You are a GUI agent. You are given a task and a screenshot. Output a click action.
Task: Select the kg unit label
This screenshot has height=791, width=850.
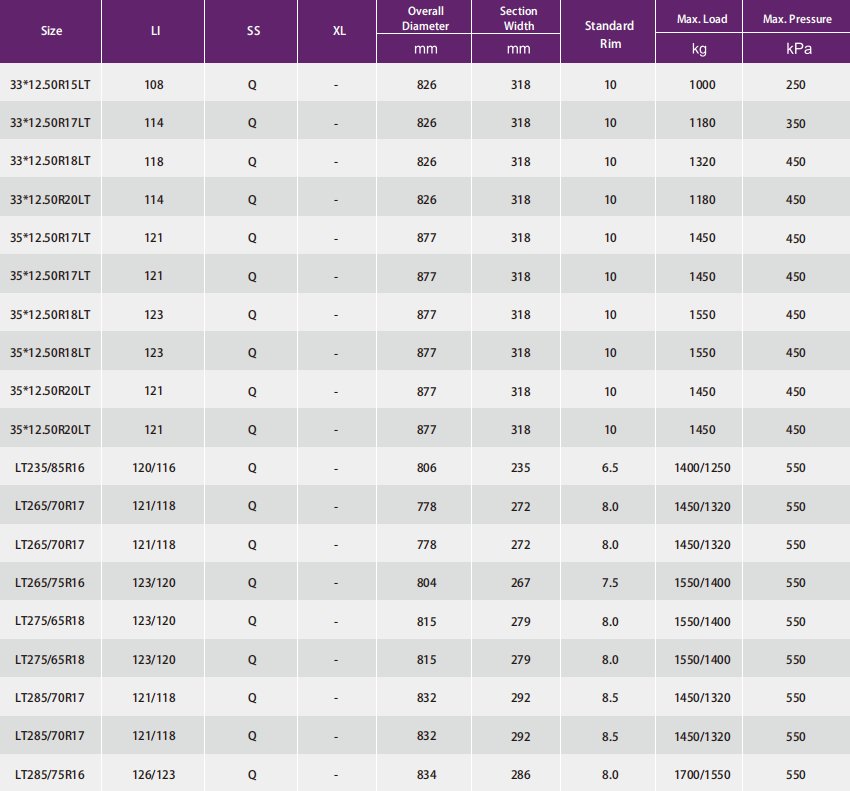click(x=702, y=48)
